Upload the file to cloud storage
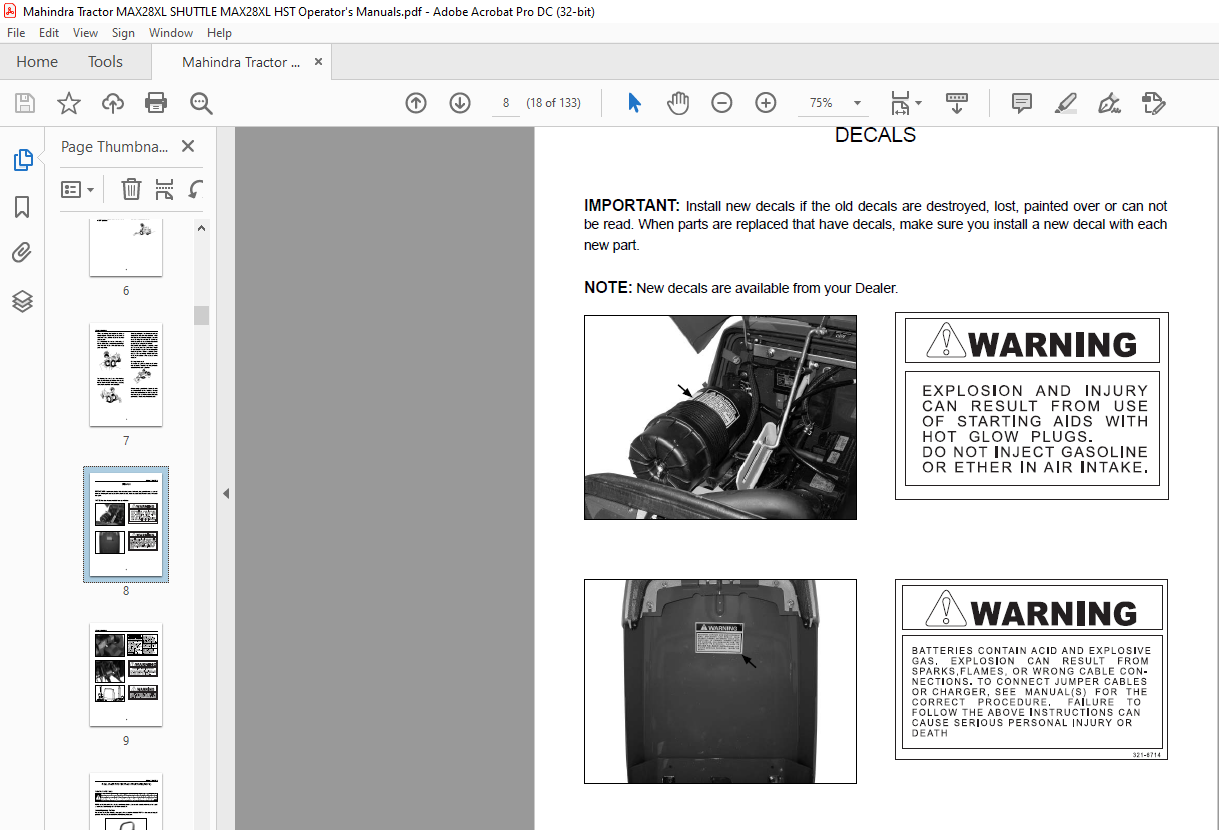The image size is (1219, 830). [x=113, y=103]
